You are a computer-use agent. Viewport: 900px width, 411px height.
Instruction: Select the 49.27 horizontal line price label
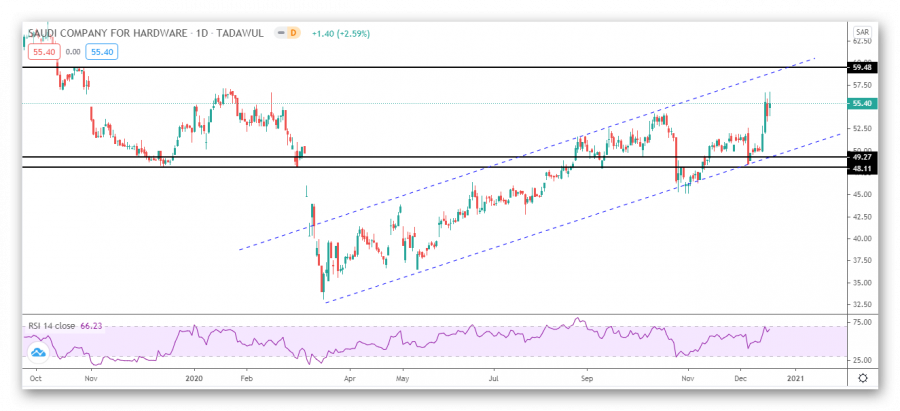coord(861,157)
